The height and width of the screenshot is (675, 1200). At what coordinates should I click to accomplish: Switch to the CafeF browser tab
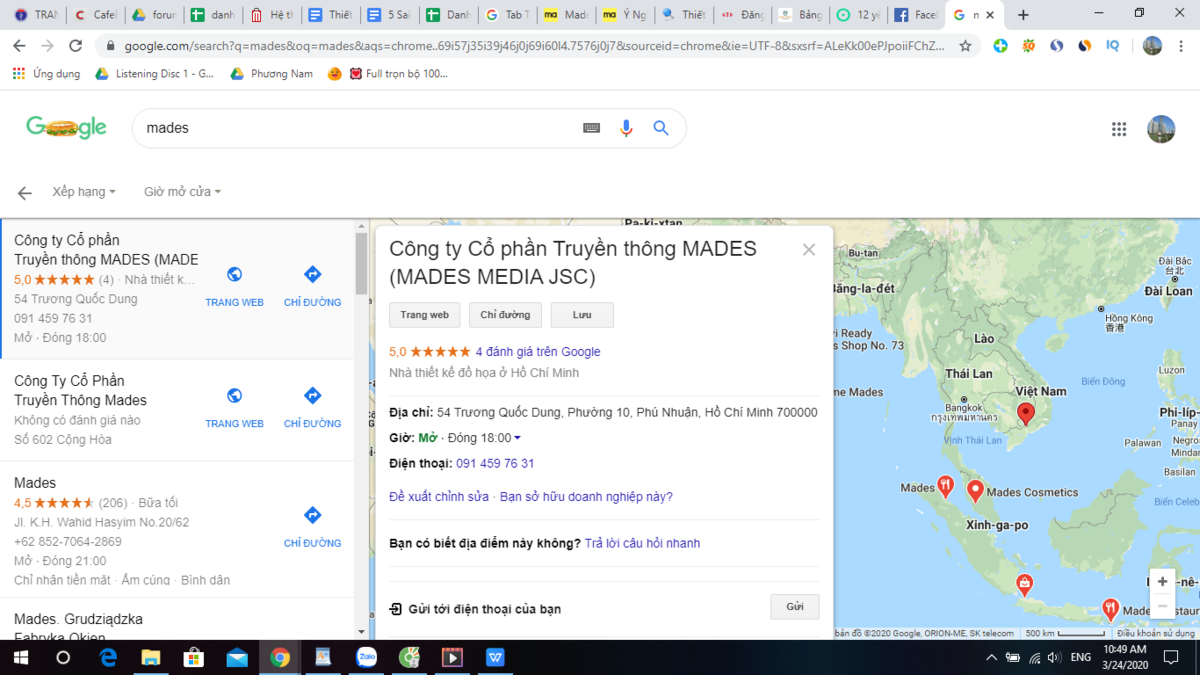(94, 15)
